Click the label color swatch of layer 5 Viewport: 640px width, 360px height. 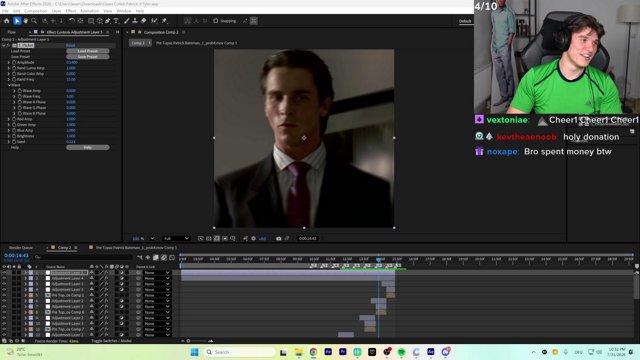click(31, 295)
